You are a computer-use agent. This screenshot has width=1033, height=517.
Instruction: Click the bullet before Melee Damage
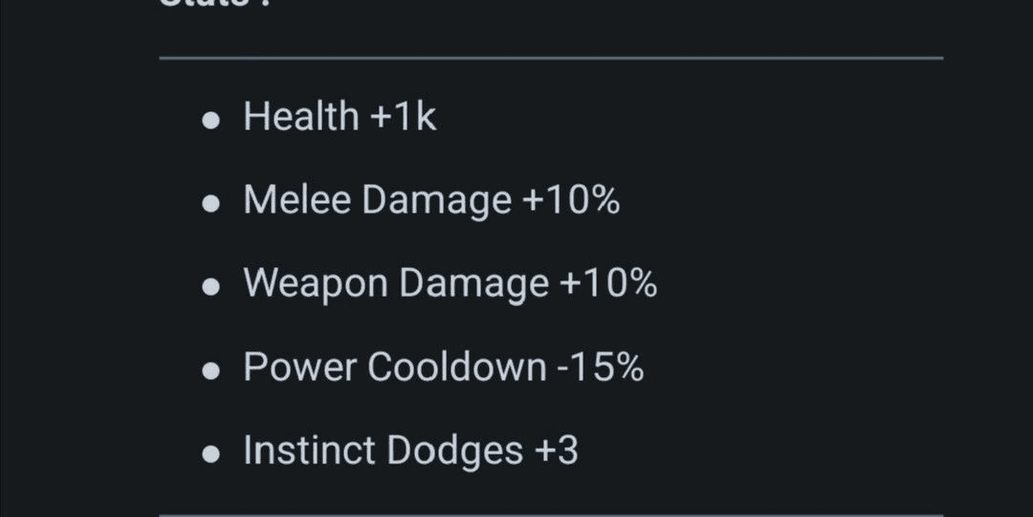(211, 204)
